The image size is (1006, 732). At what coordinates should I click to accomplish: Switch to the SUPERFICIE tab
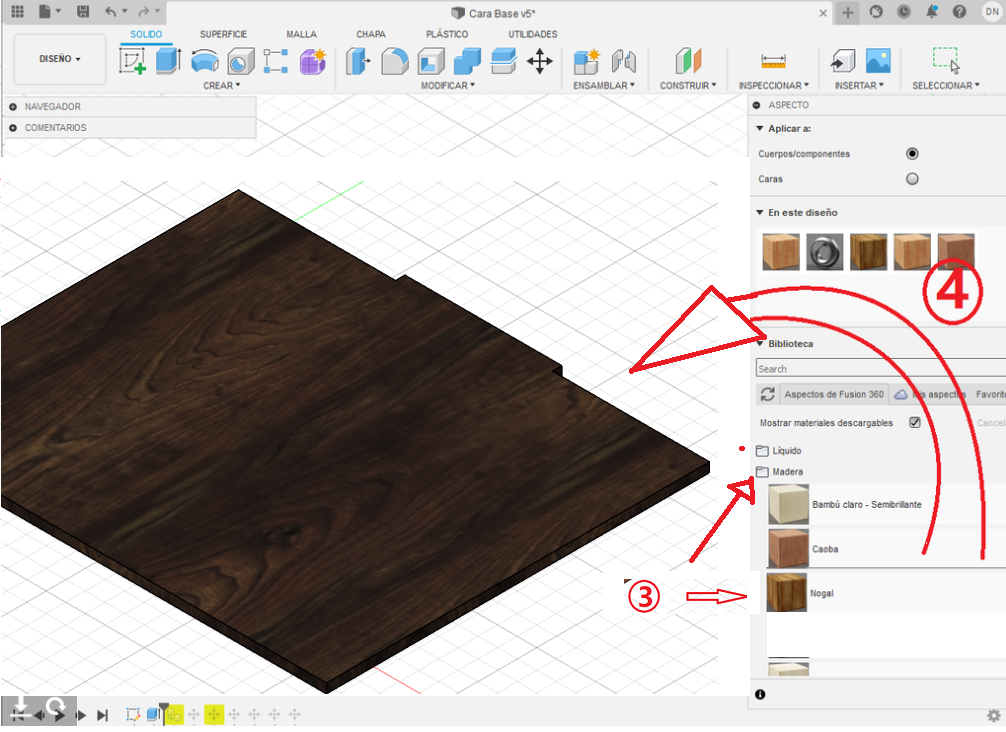point(223,34)
